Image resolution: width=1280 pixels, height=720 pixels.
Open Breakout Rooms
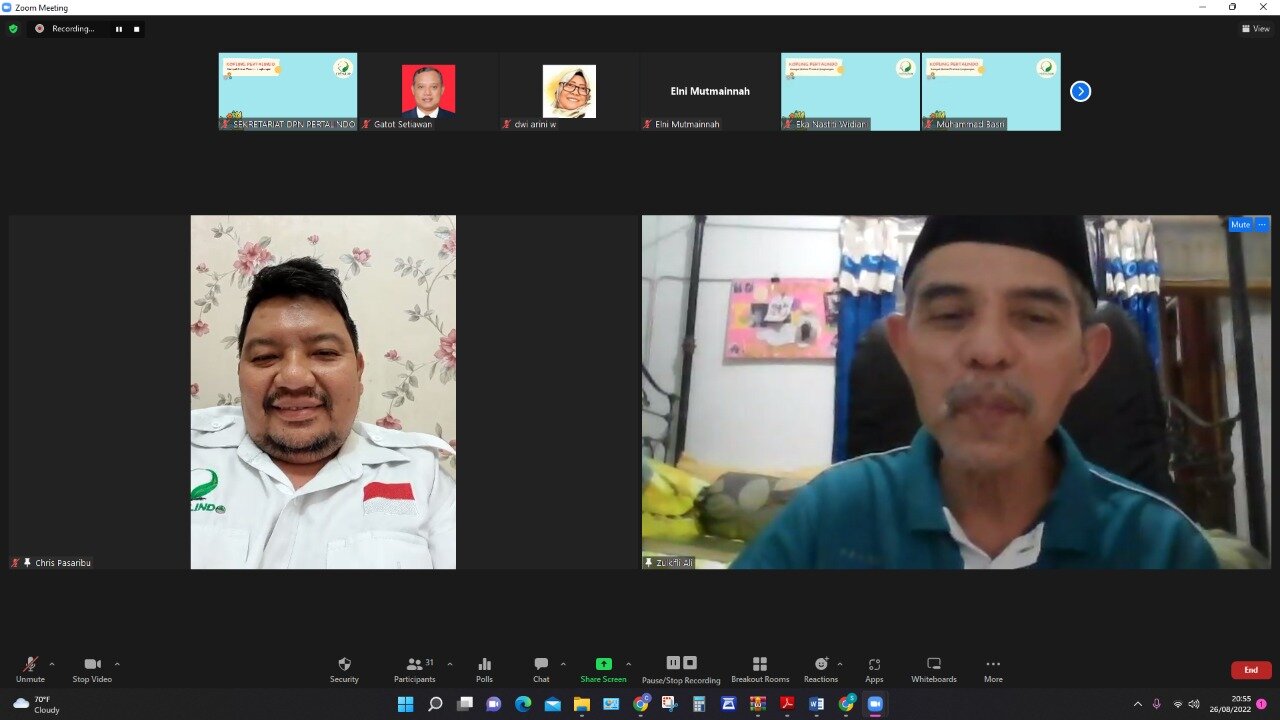760,665
